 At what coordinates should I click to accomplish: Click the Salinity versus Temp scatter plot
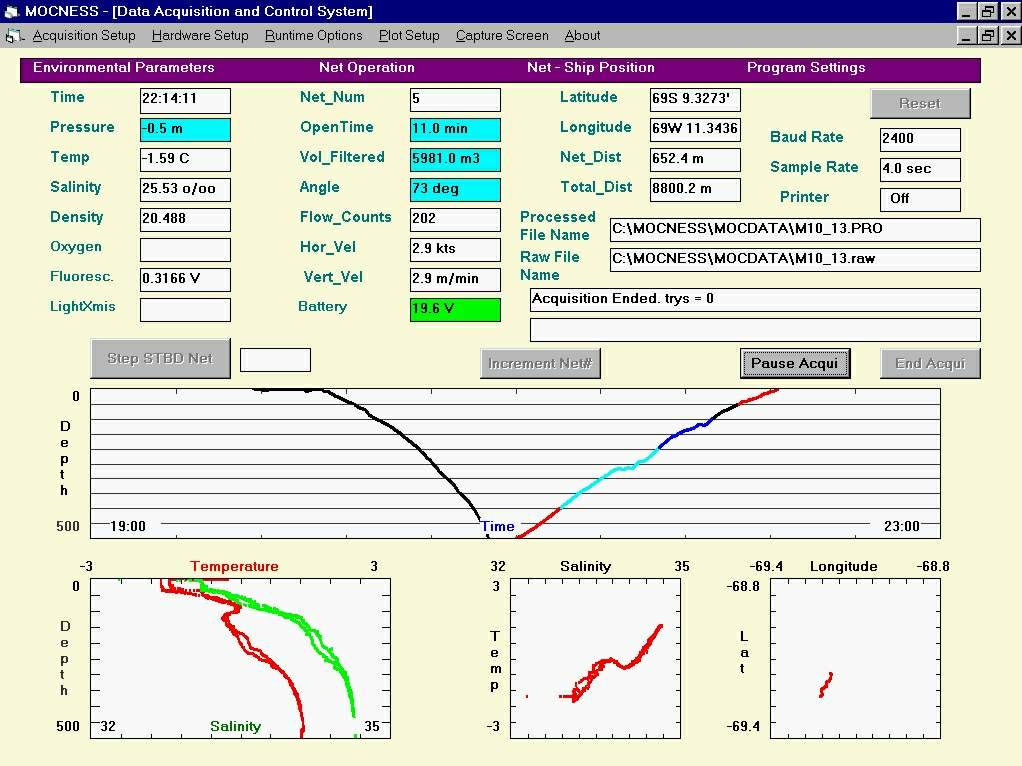tap(595, 658)
